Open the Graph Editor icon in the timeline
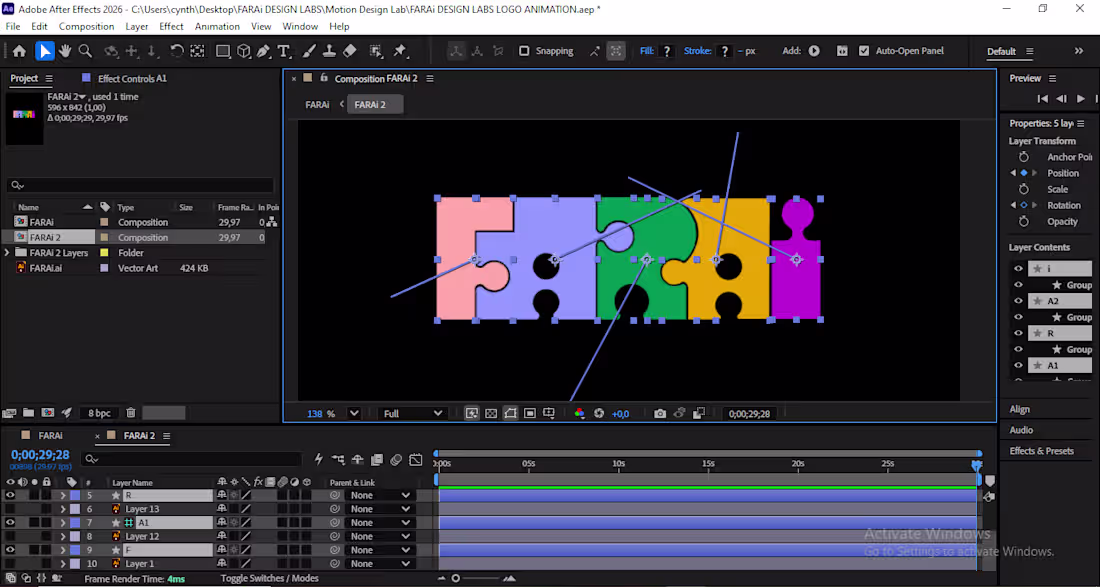1100x587 pixels. click(x=416, y=459)
